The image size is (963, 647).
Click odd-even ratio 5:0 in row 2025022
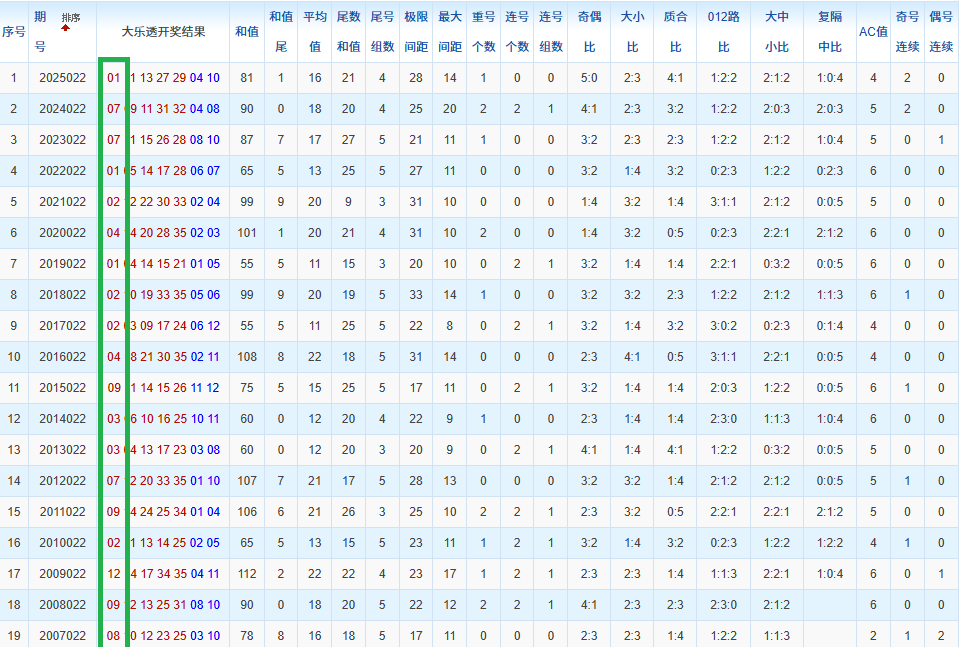pos(589,78)
